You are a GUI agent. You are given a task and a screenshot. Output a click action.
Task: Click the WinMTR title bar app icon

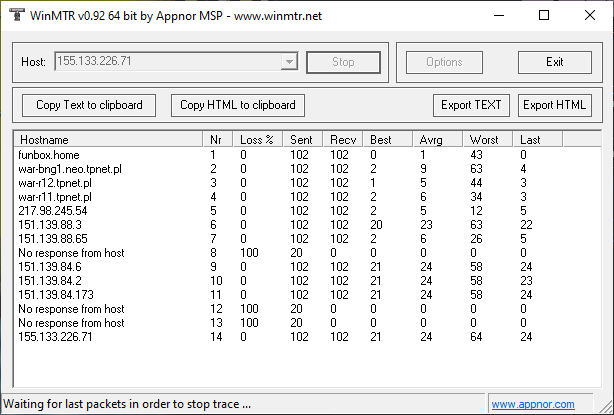pos(16,15)
